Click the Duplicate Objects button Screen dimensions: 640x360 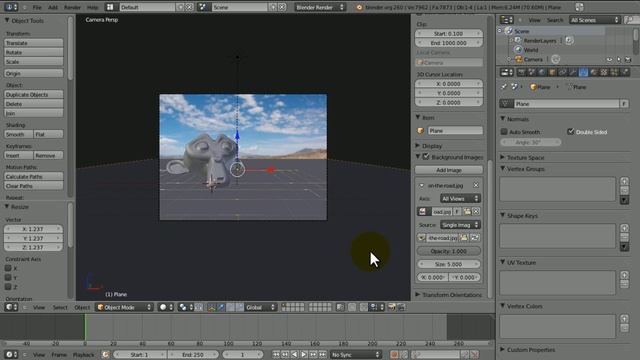point(34,94)
